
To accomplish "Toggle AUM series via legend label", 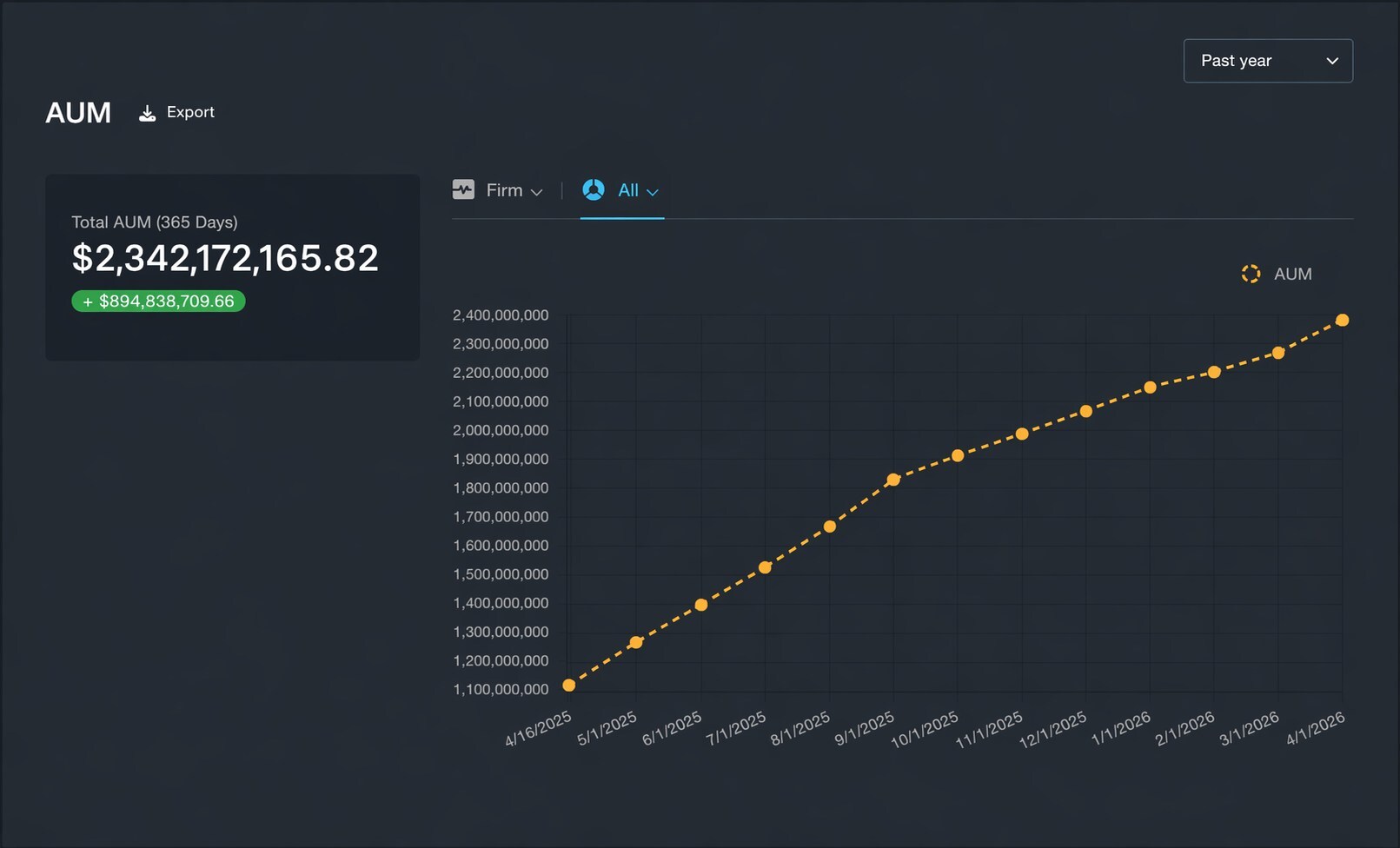I will 1292,274.
